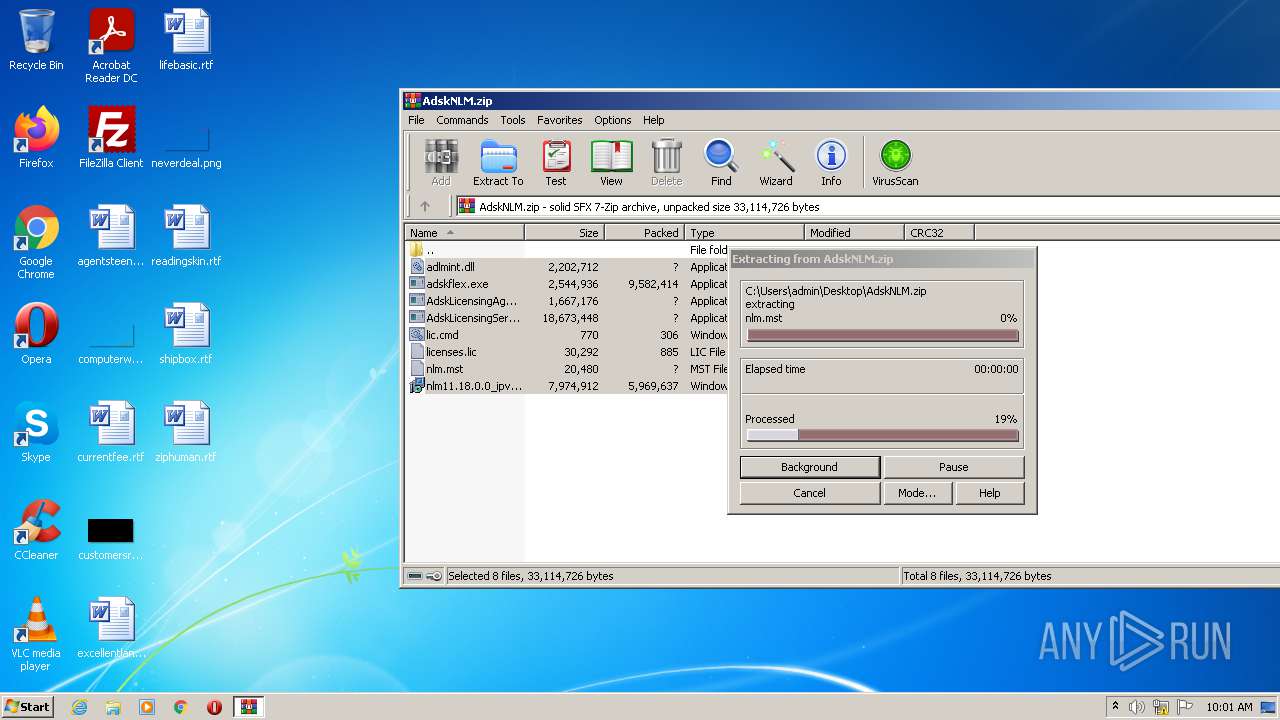Select adlmint.dll in file list
This screenshot has width=1280, height=720.
point(450,267)
